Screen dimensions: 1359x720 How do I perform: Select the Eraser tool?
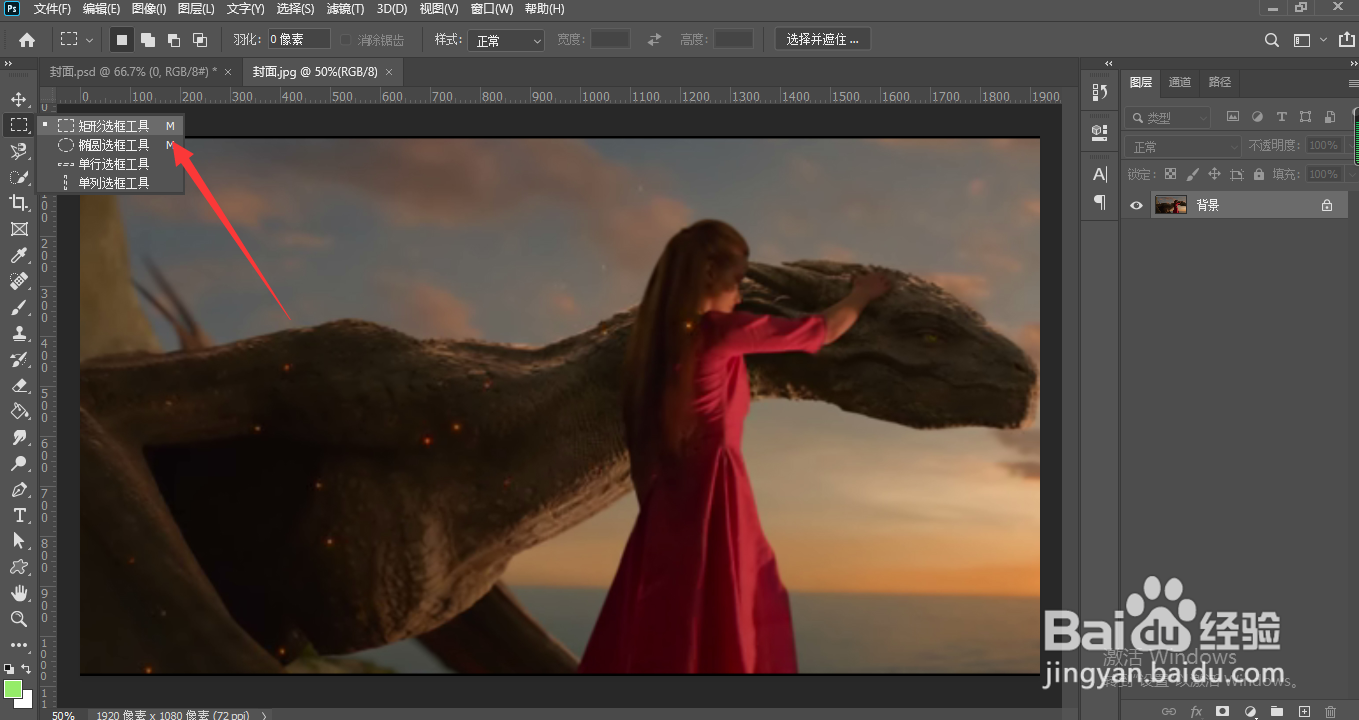[x=18, y=385]
